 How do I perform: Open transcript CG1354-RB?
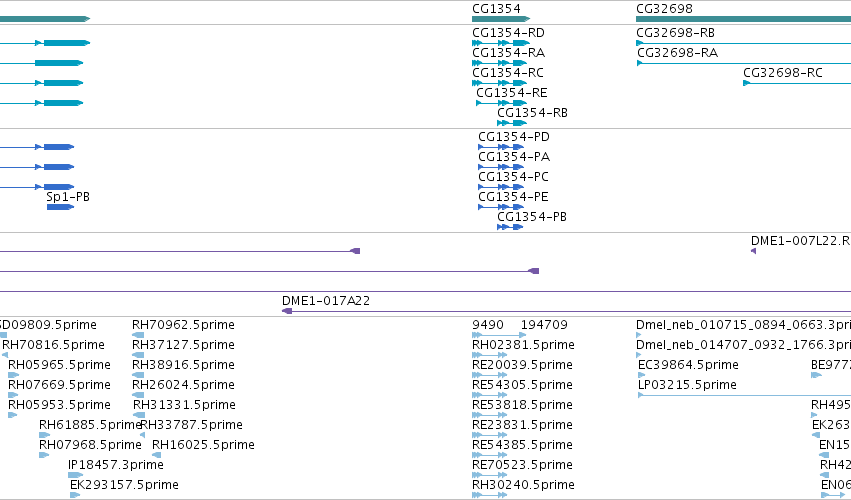[532, 113]
